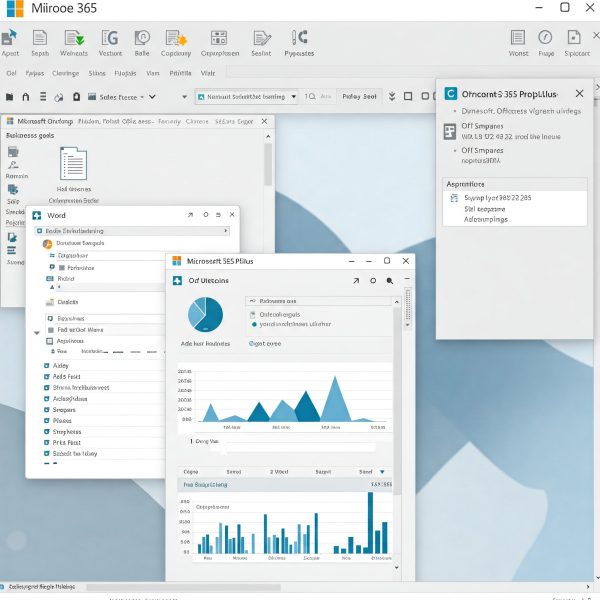Click the Fraye gauge icon
This screenshot has height=600, width=600.
[x=545, y=38]
